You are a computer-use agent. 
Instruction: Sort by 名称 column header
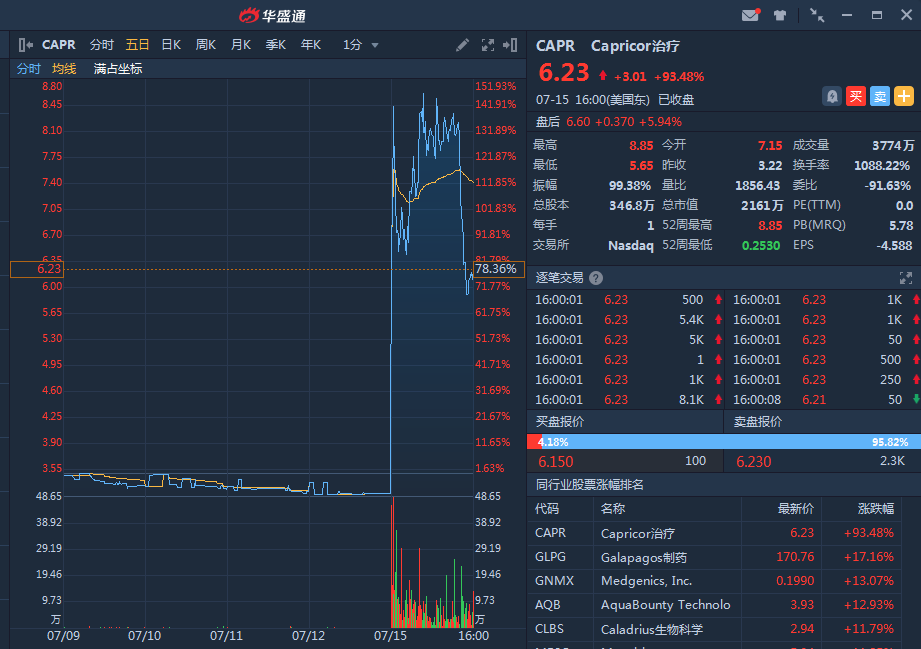(613, 509)
